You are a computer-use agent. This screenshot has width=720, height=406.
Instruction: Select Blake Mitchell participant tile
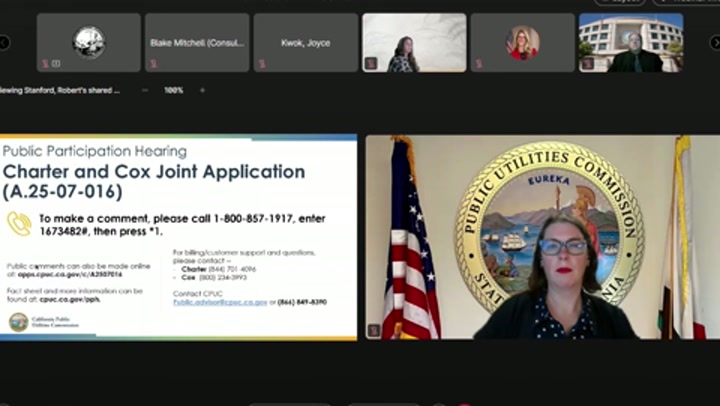pos(197,42)
